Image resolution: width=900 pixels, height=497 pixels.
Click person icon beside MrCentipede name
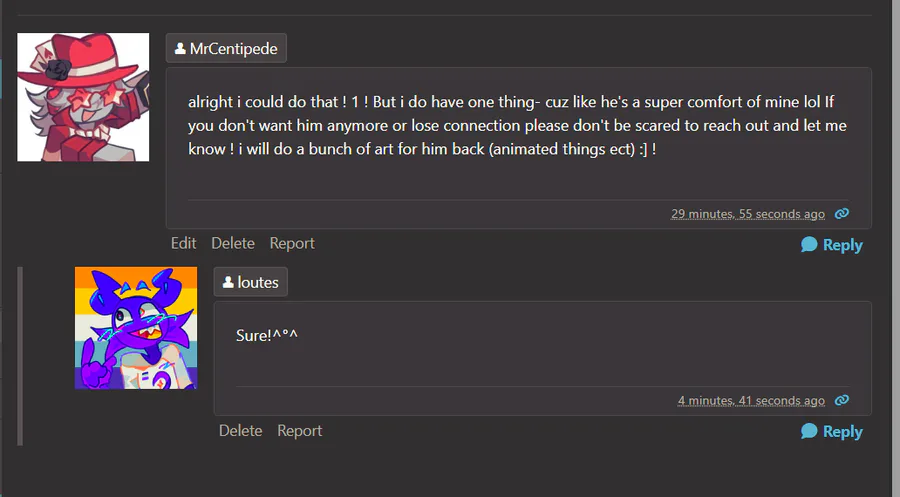coord(180,48)
